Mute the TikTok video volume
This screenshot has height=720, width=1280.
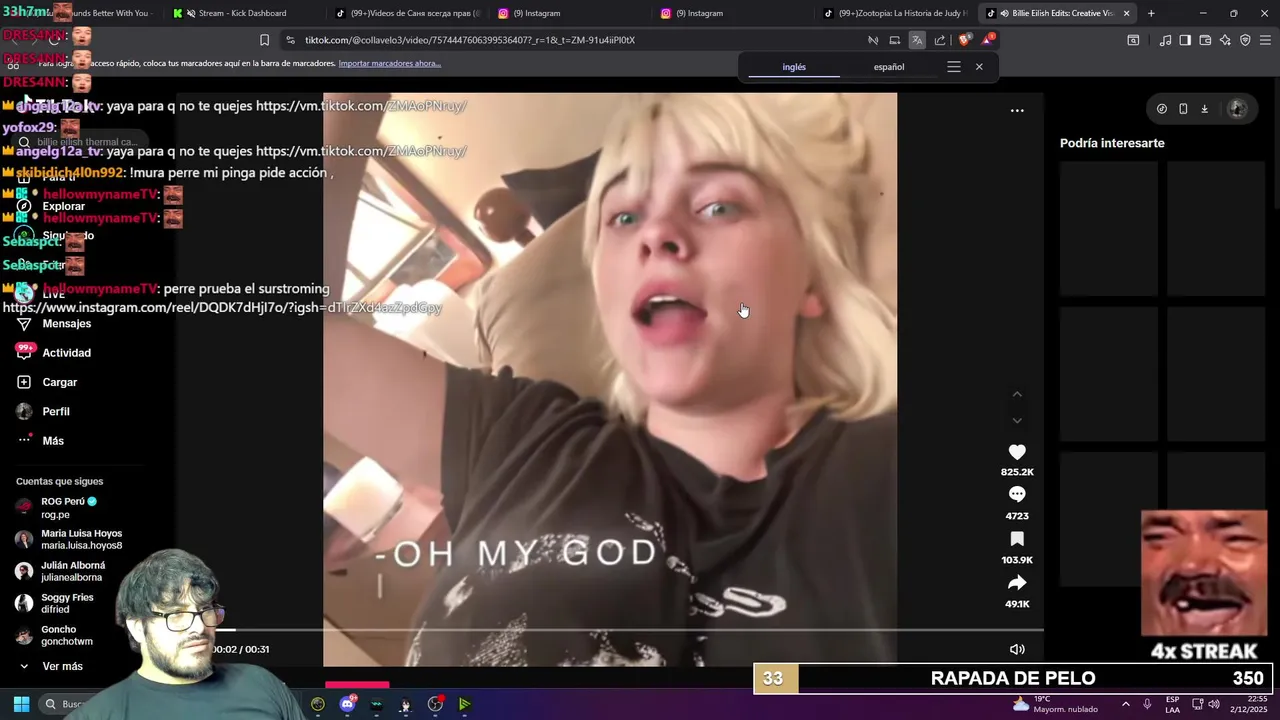[1017, 649]
